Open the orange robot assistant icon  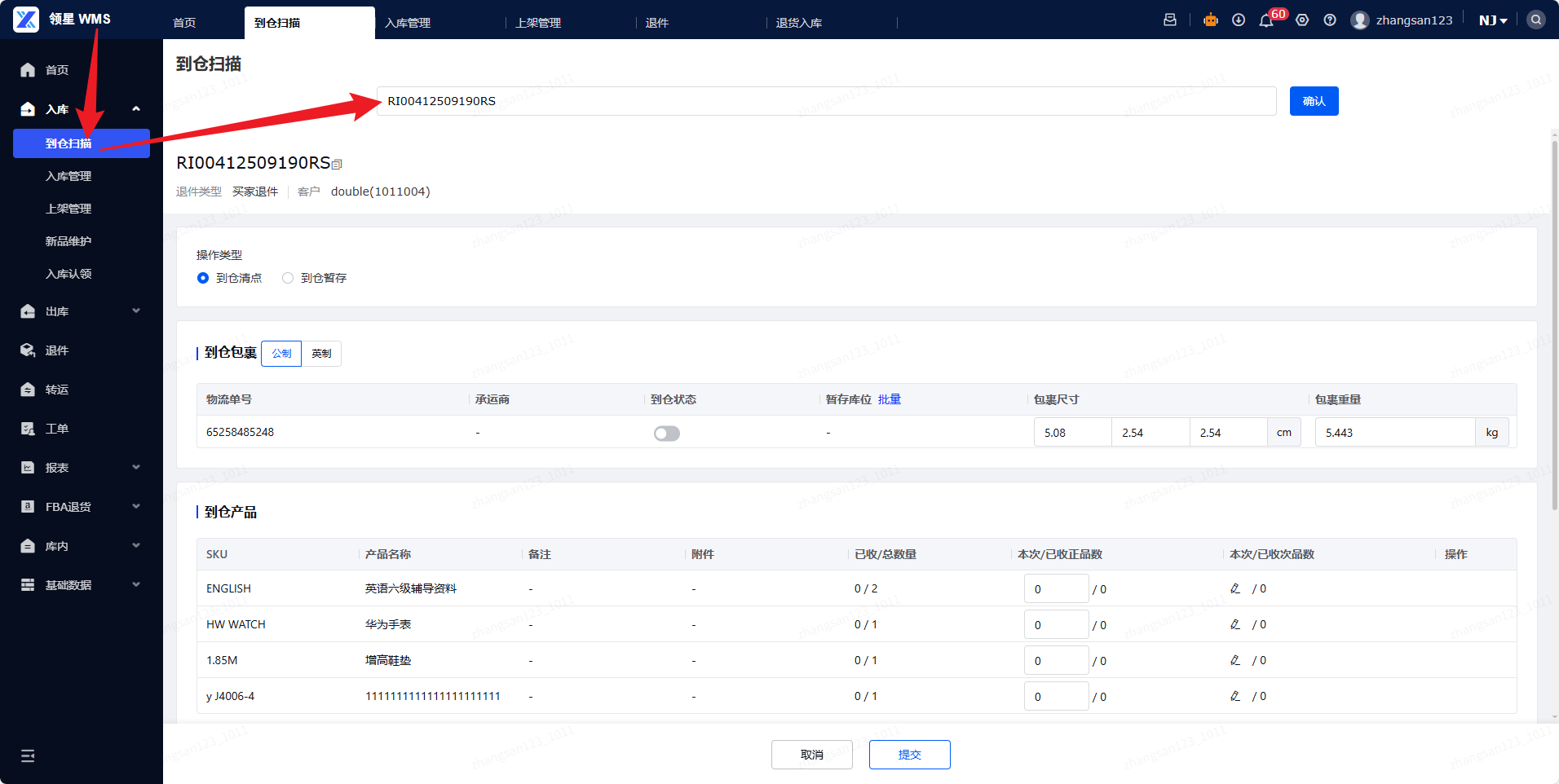click(1211, 20)
